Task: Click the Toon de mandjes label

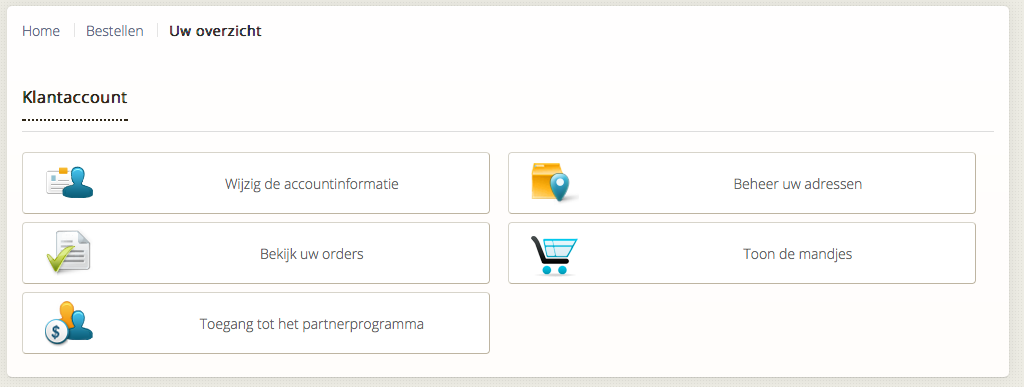Action: point(797,254)
